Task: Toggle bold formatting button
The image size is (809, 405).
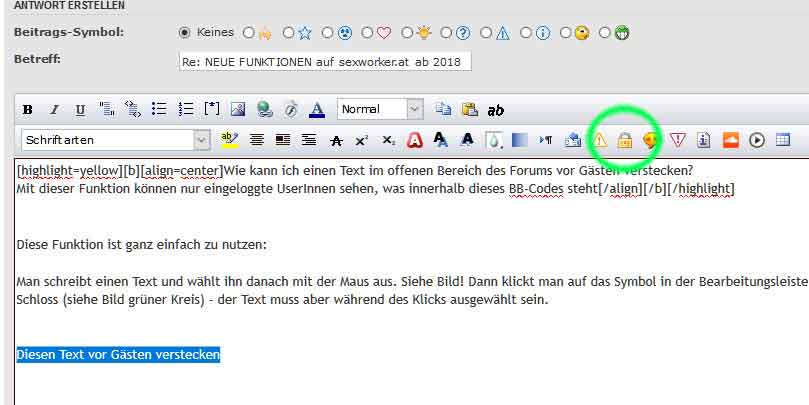Action: [28, 110]
